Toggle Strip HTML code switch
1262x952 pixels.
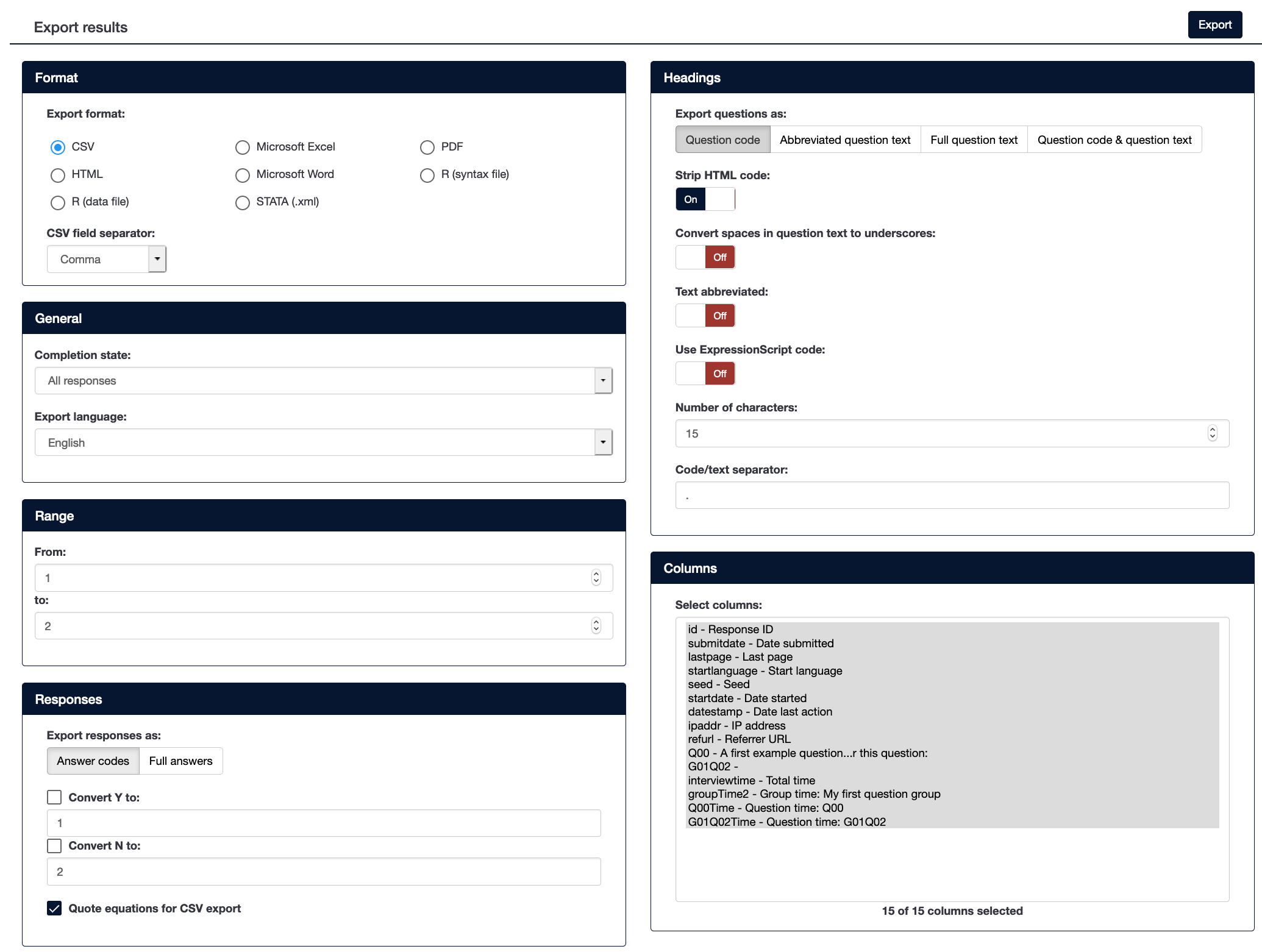(705, 199)
